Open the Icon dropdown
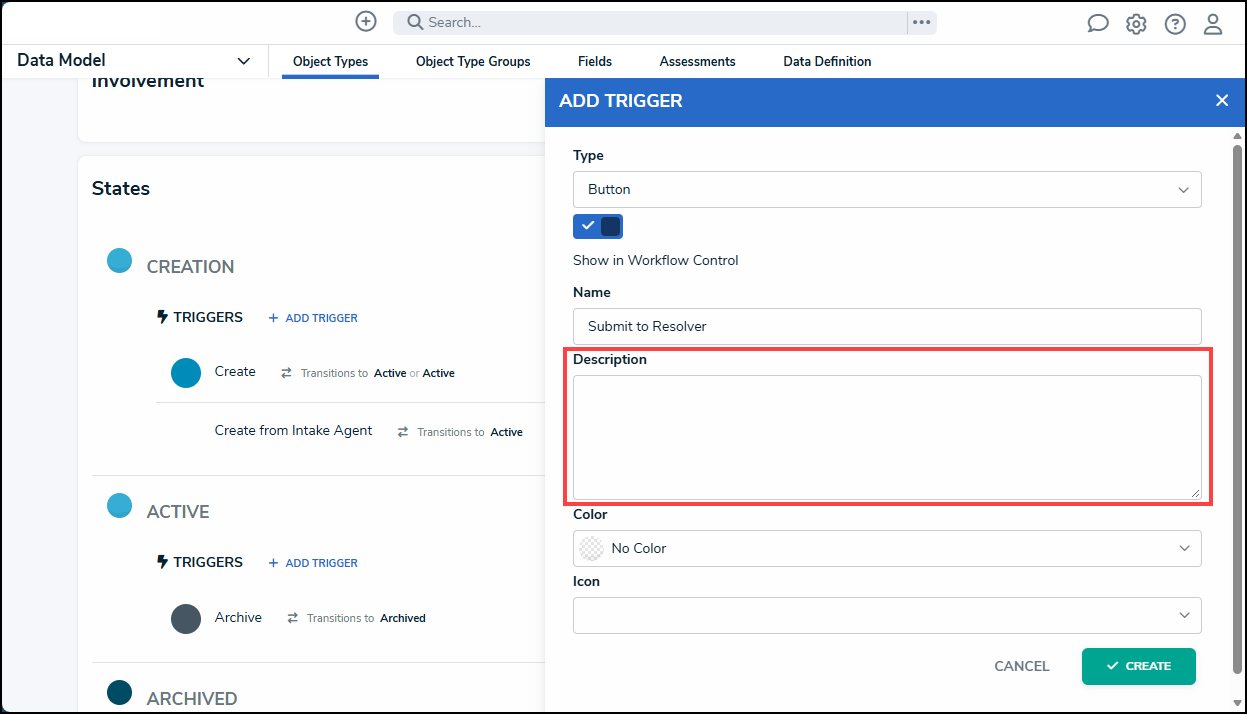 point(887,615)
